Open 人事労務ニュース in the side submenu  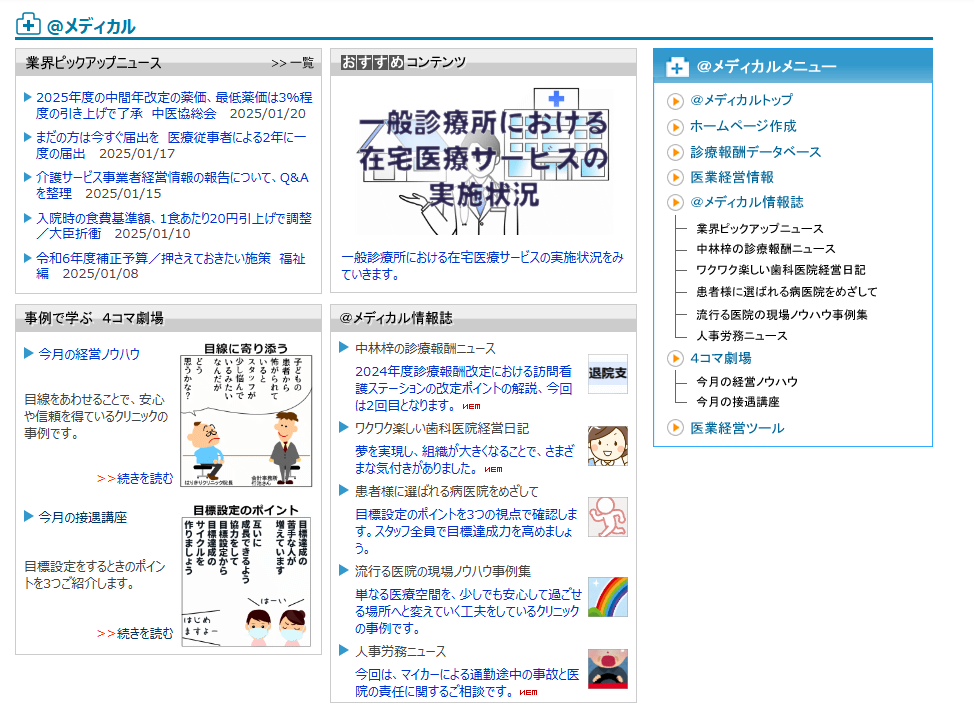pyautogui.click(x=741, y=336)
